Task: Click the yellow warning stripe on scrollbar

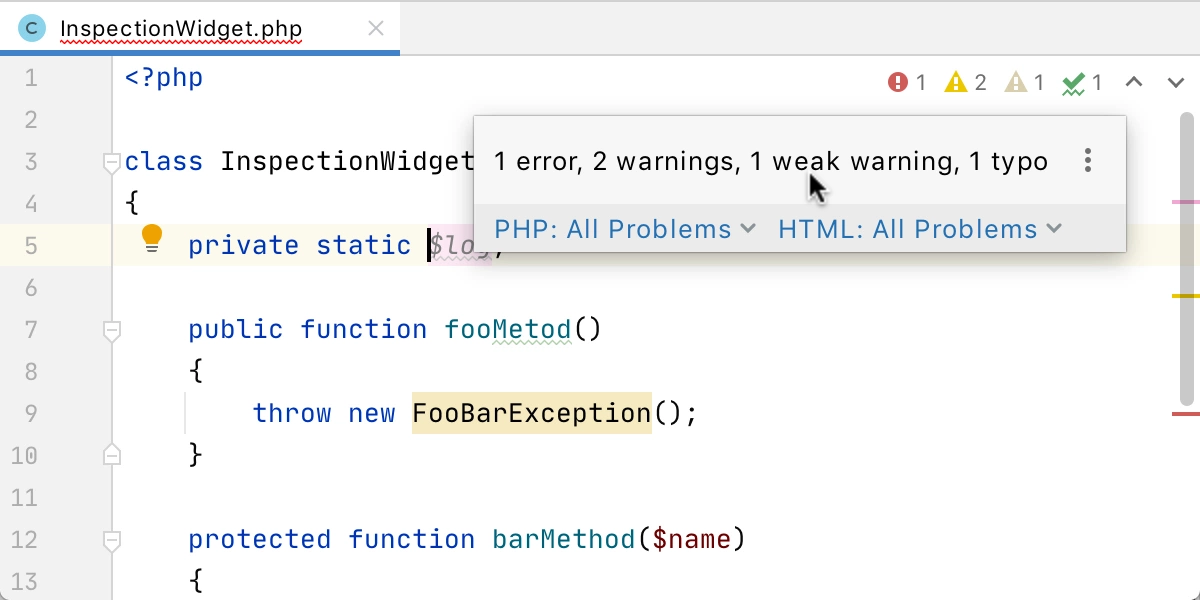Action: click(1185, 297)
